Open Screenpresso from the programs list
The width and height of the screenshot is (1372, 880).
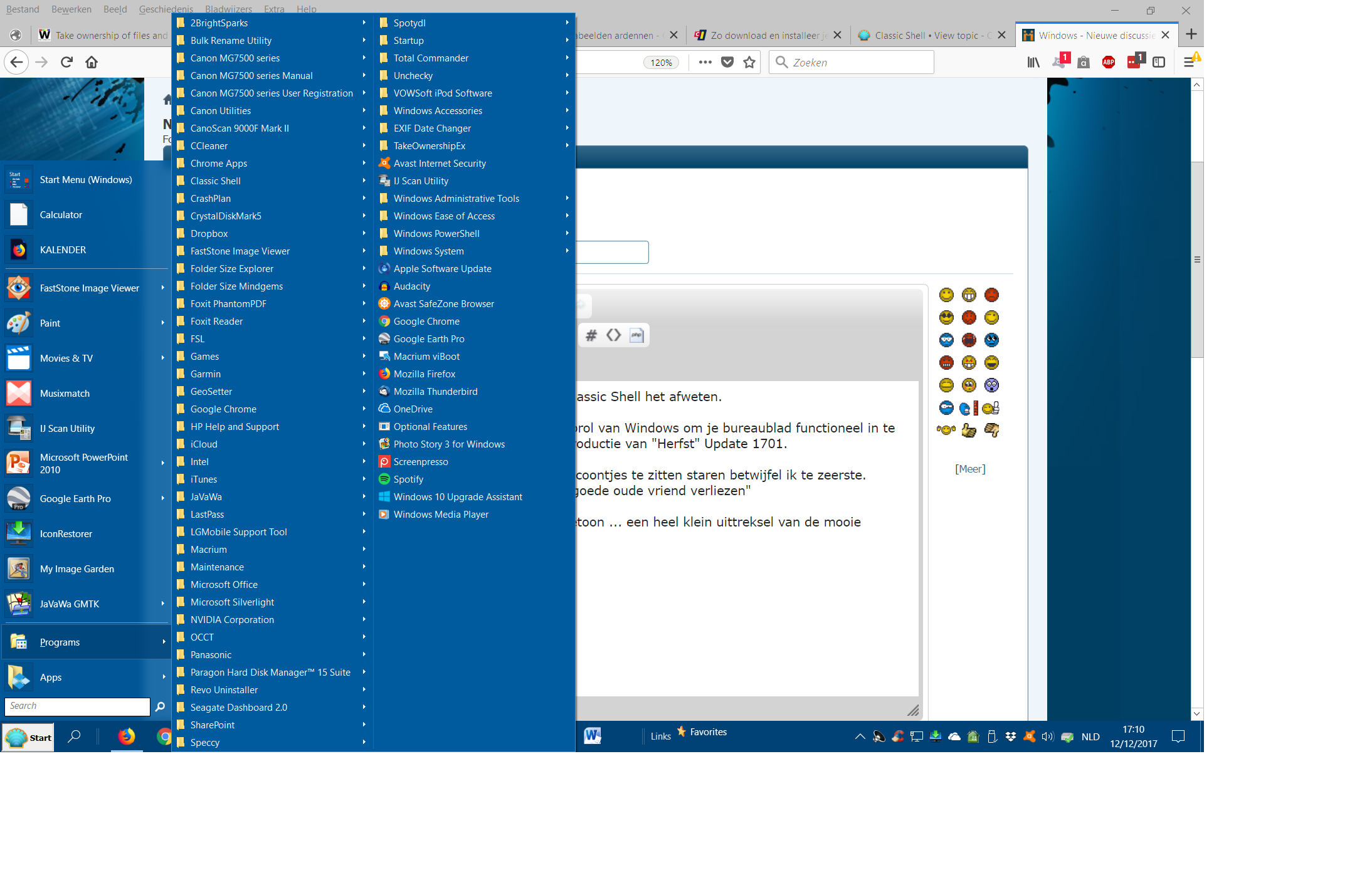[x=475, y=462]
